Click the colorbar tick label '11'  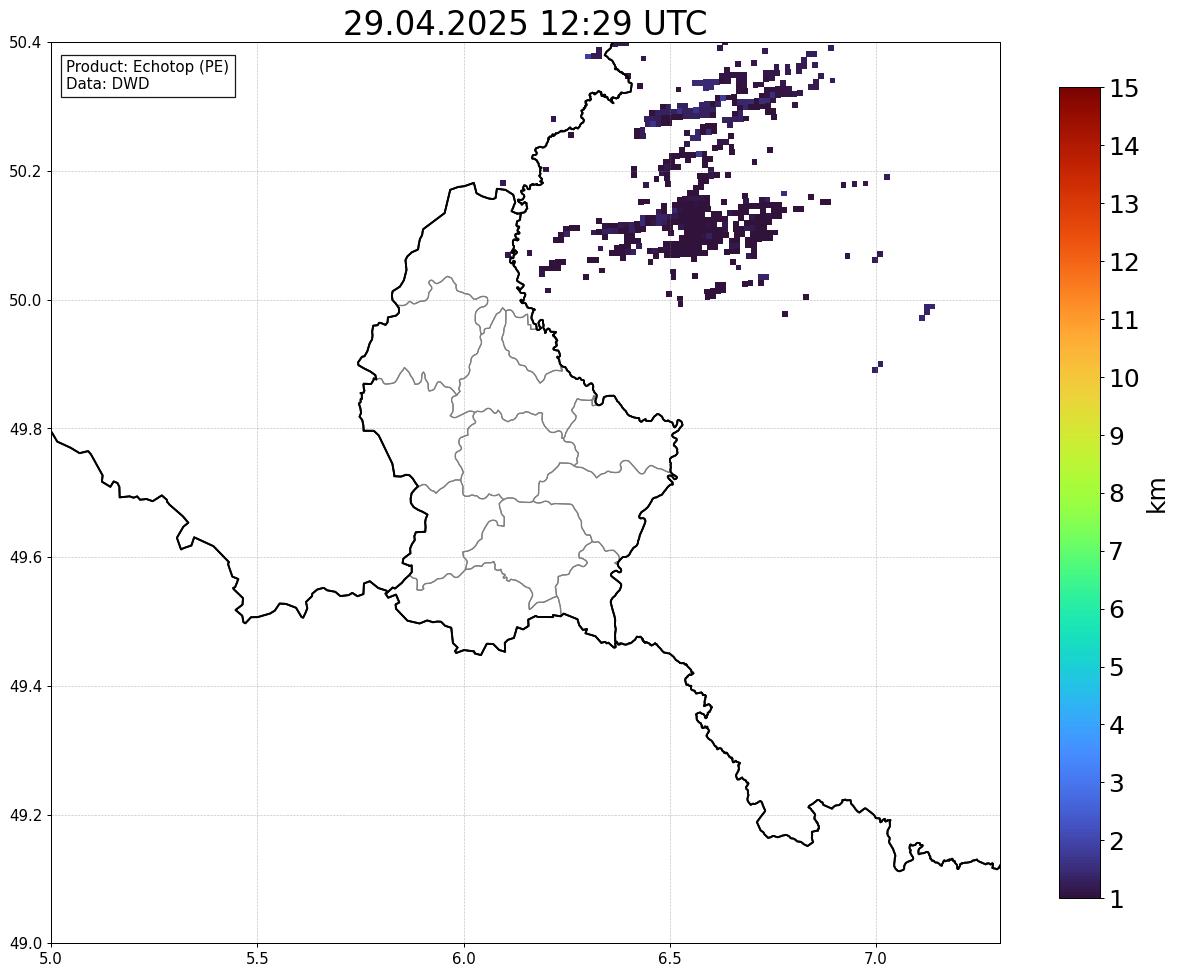(x=1124, y=320)
